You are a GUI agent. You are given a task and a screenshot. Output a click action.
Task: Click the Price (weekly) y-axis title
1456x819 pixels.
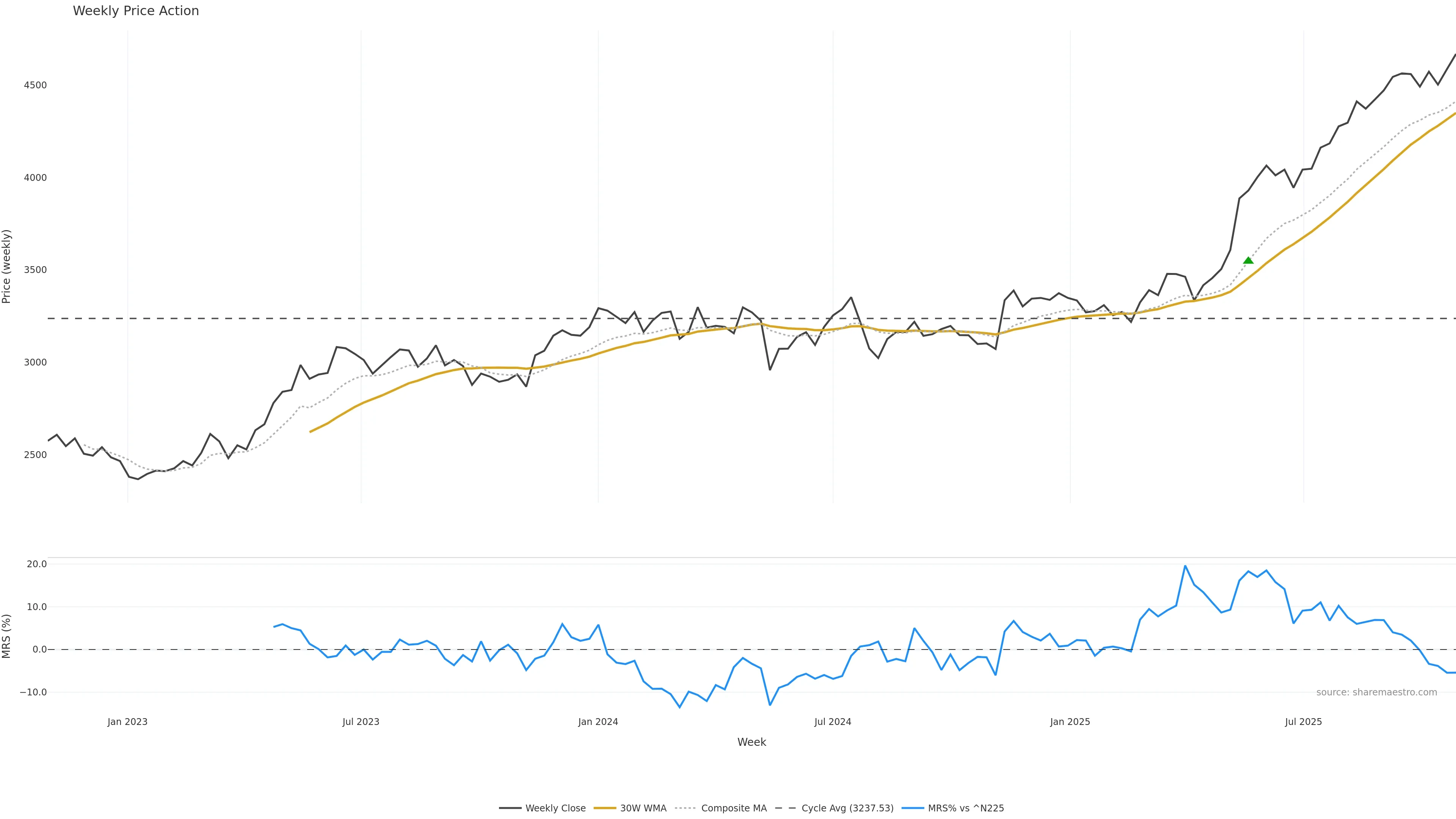click(7, 266)
